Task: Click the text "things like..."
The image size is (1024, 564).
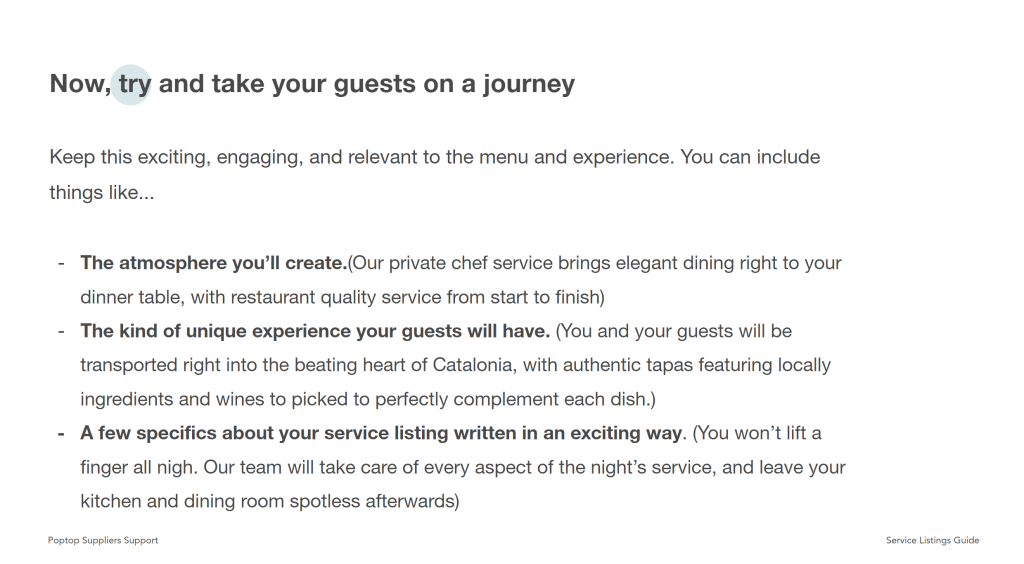Action: [x=102, y=192]
